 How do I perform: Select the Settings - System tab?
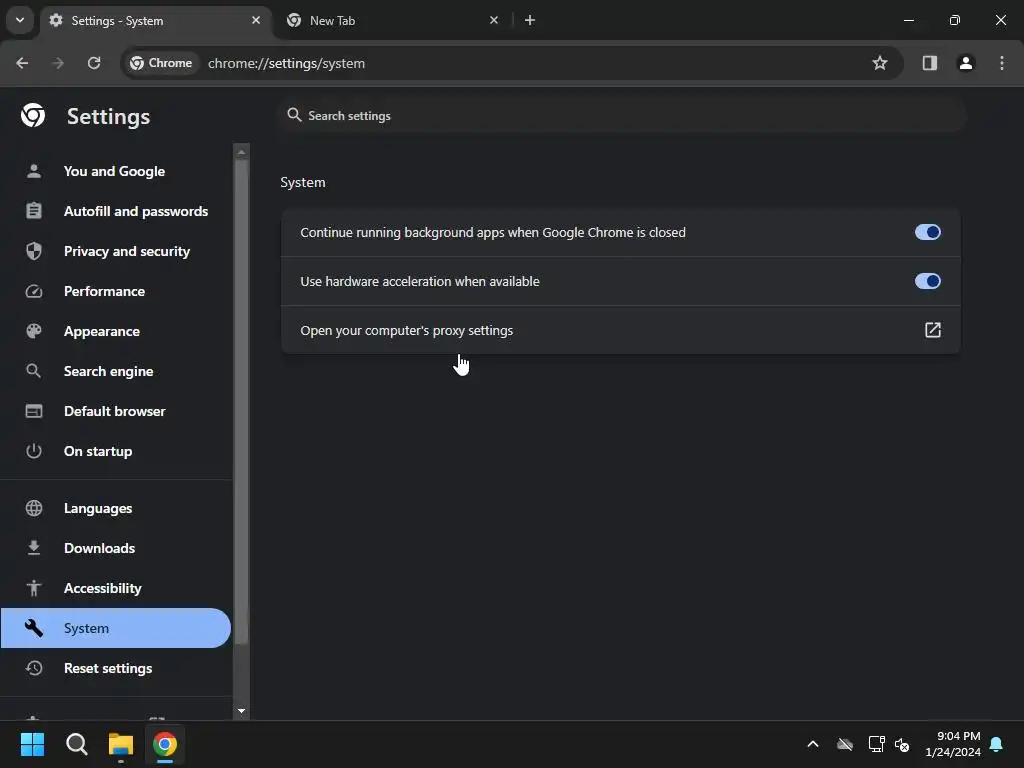(x=157, y=20)
